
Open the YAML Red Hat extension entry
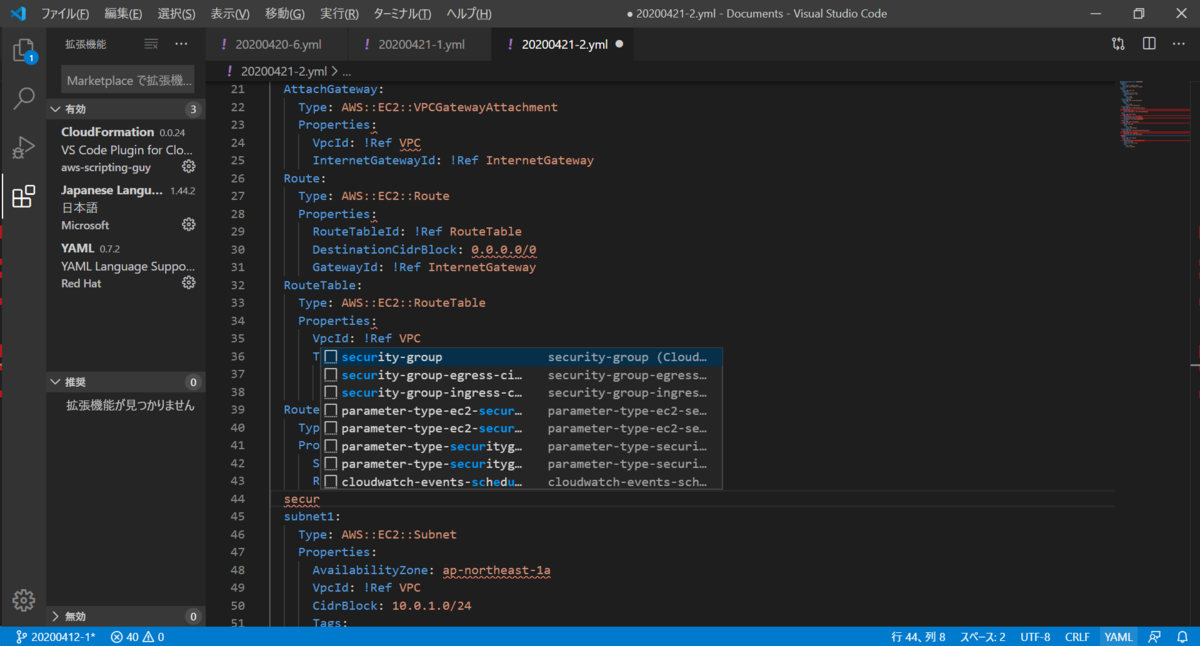pyautogui.click(x=125, y=265)
